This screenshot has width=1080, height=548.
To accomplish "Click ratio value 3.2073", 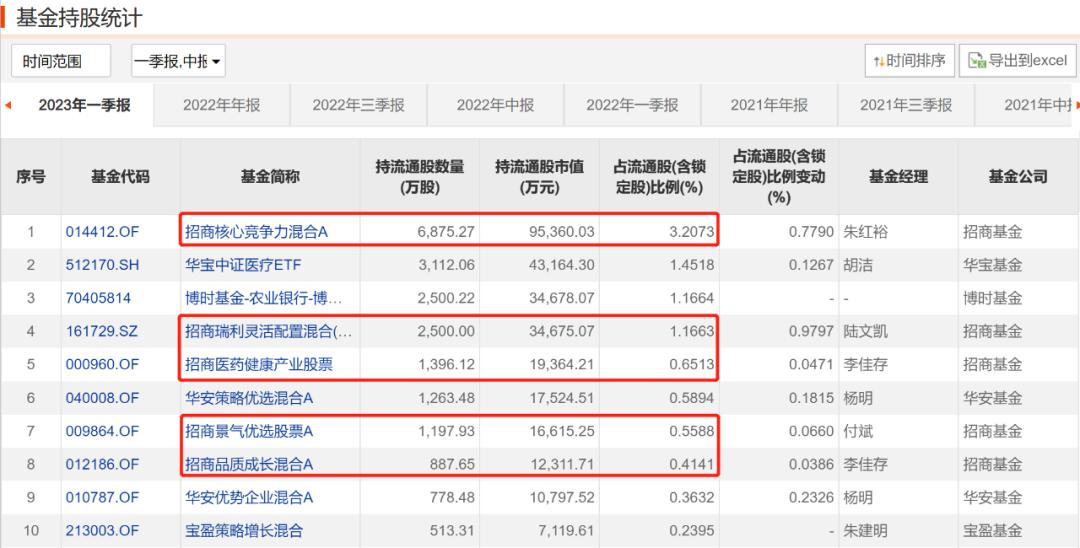I will tap(692, 232).
